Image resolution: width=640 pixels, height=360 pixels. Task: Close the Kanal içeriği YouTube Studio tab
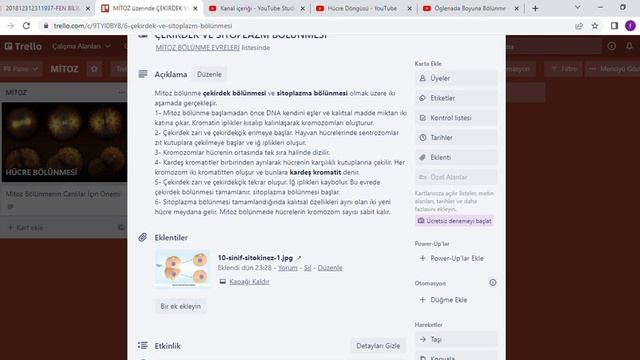(302, 8)
